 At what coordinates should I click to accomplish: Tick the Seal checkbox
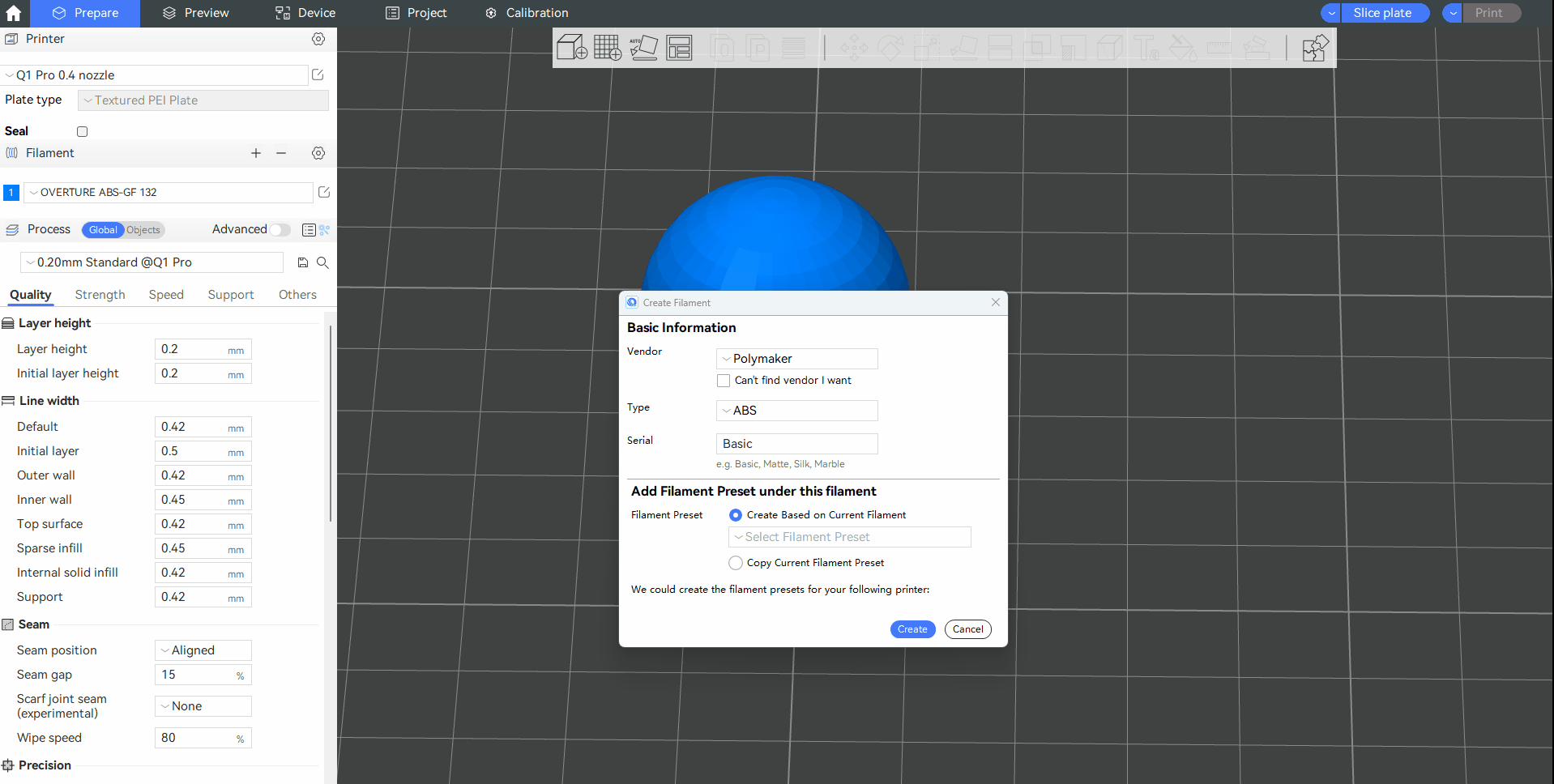pos(82,131)
